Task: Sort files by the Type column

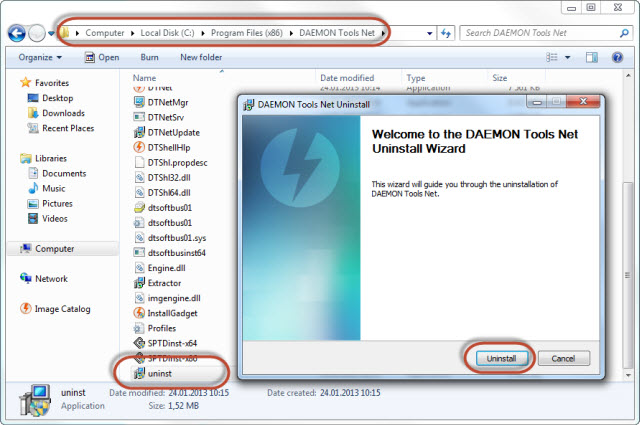Action: click(x=416, y=78)
